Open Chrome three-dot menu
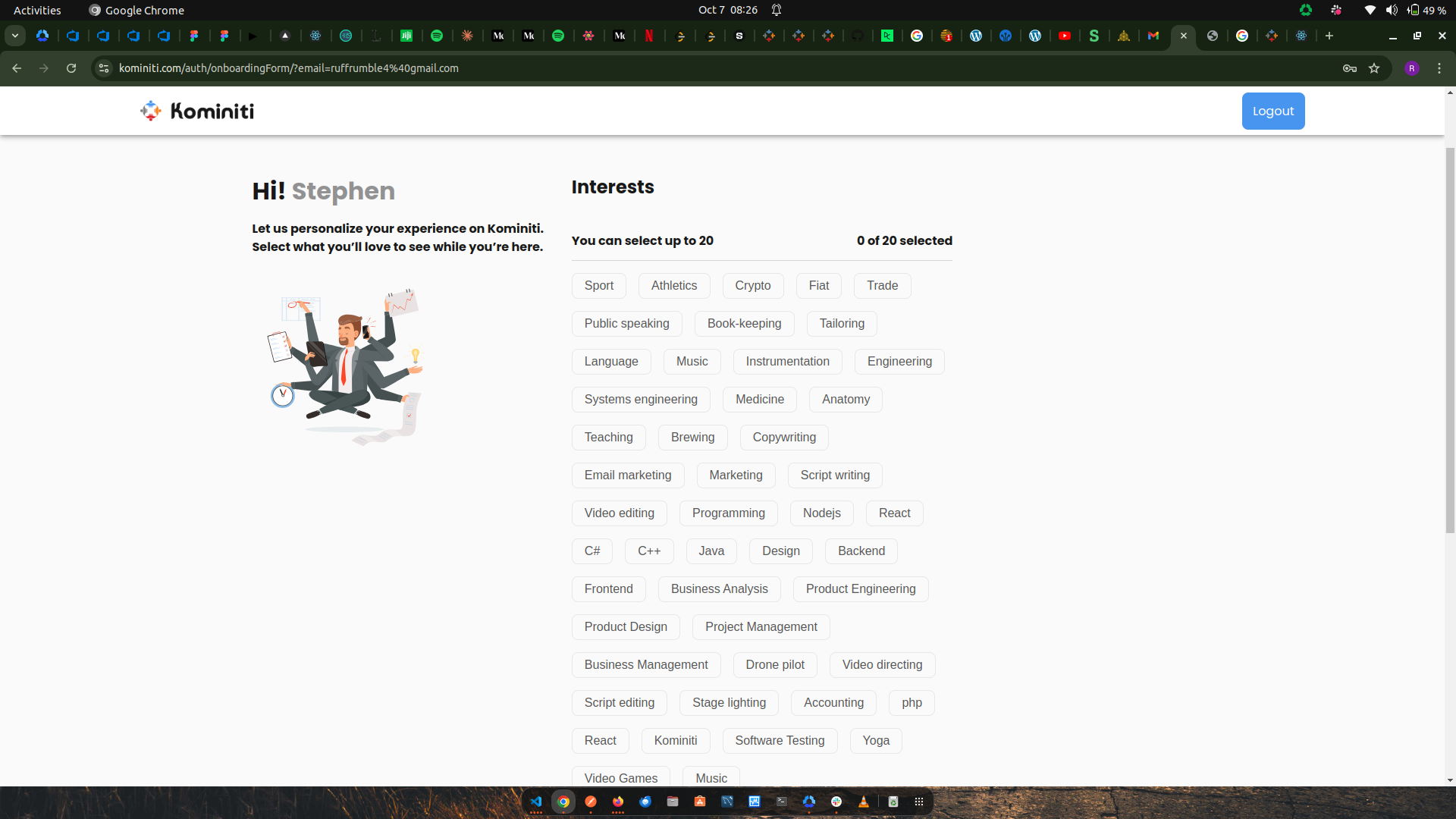 tap(1439, 68)
